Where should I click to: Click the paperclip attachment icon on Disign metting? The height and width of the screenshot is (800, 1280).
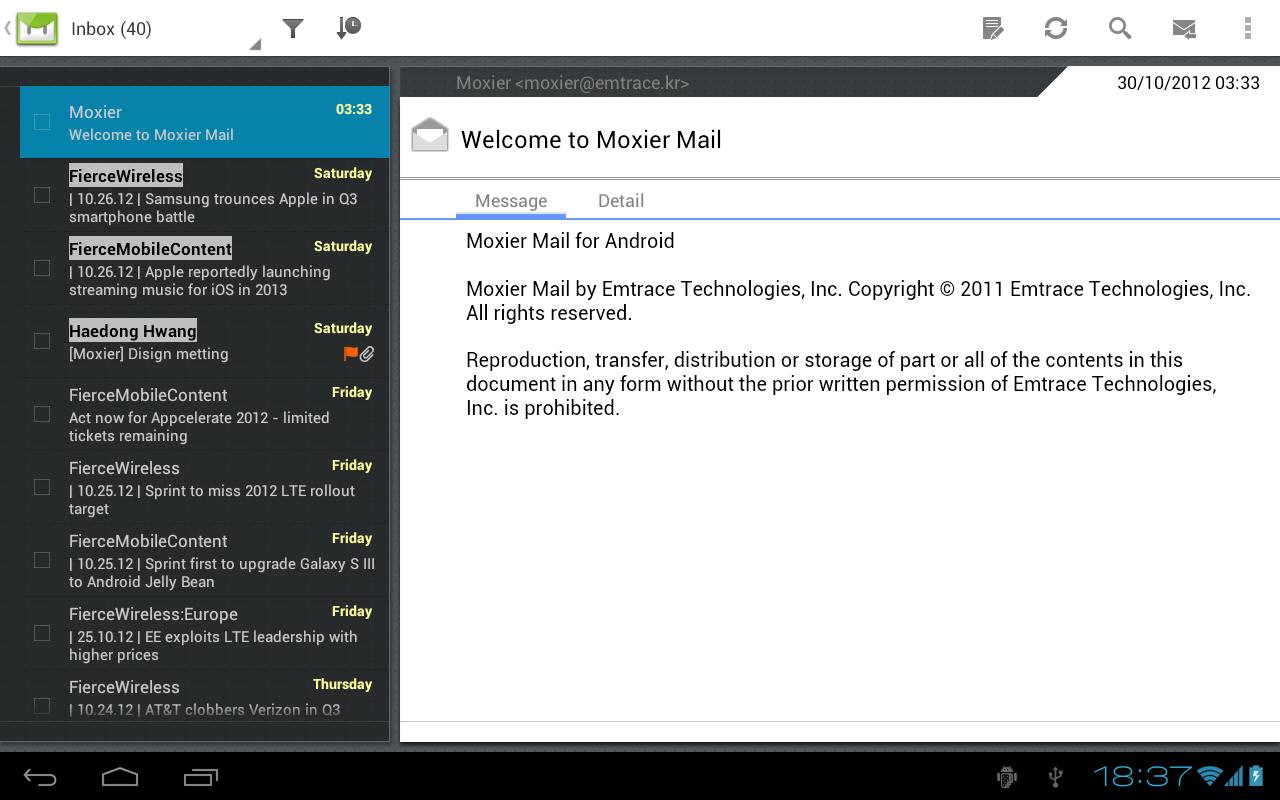[367, 354]
